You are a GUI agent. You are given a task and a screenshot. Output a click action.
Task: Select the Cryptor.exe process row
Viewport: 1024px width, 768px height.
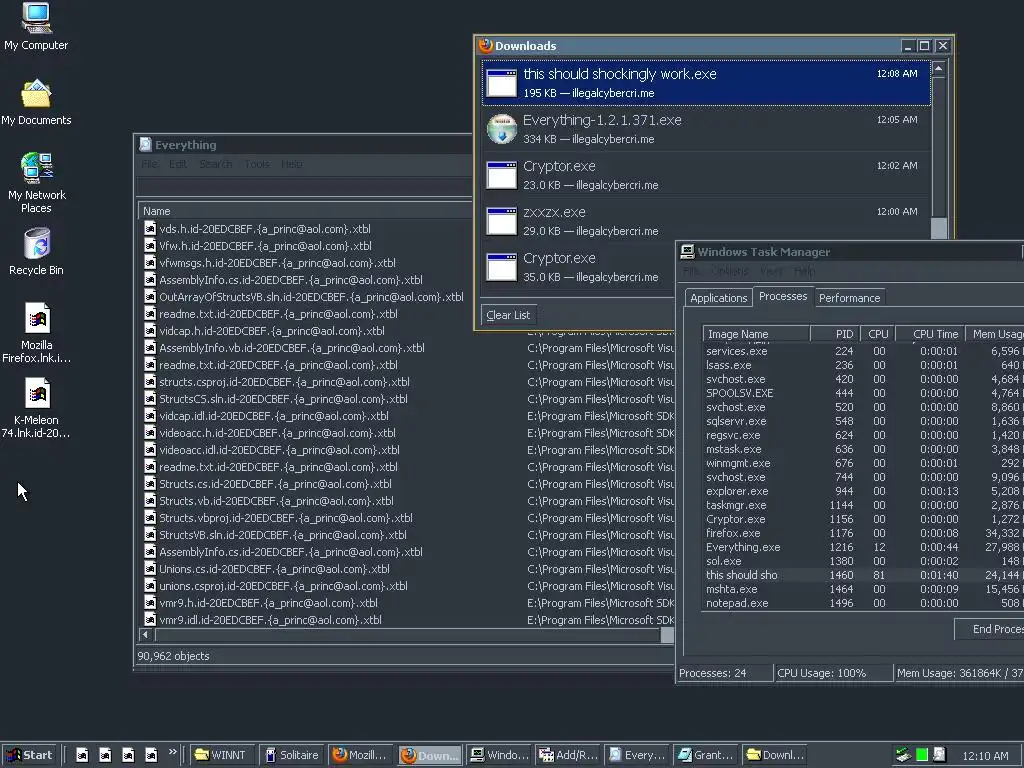tap(863, 519)
